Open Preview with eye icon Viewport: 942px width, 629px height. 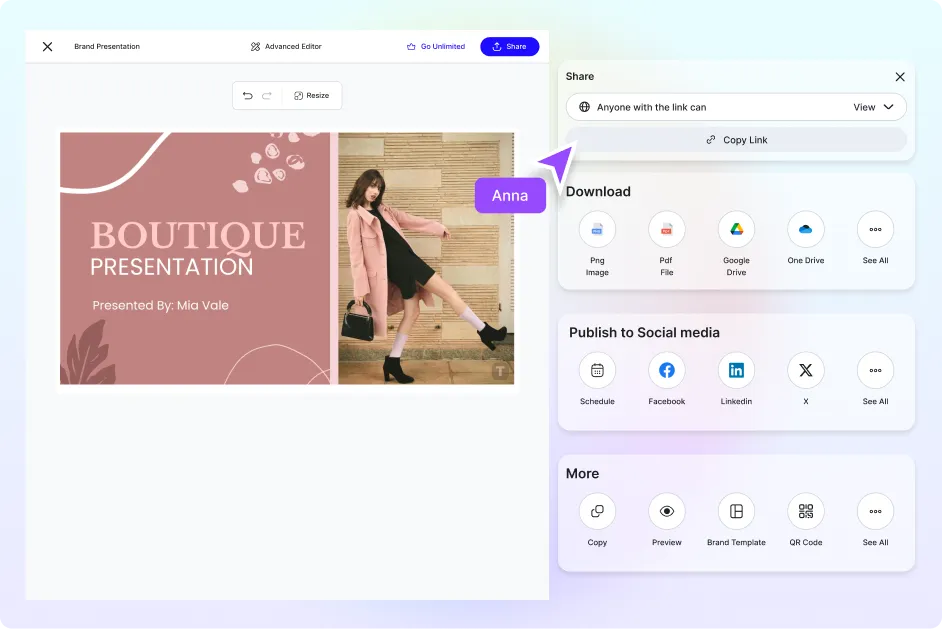pyautogui.click(x=666, y=512)
